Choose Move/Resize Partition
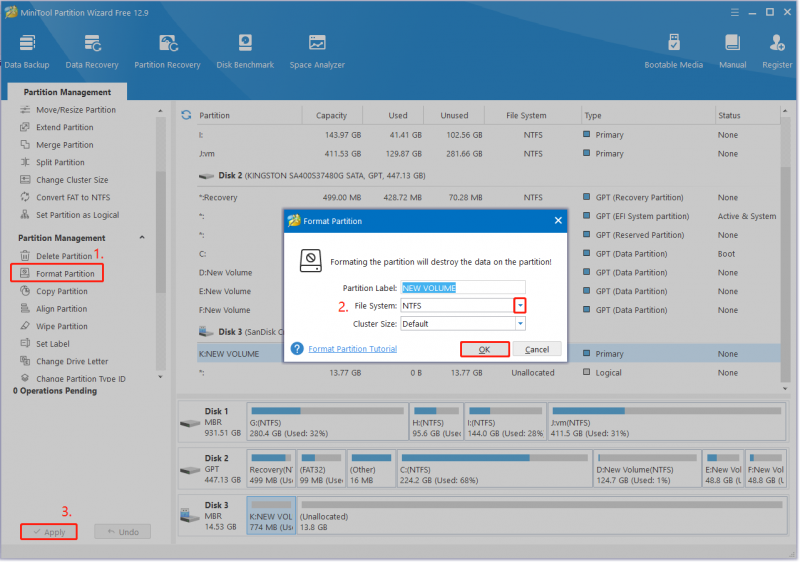800x562 pixels. pyautogui.click(x=67, y=110)
